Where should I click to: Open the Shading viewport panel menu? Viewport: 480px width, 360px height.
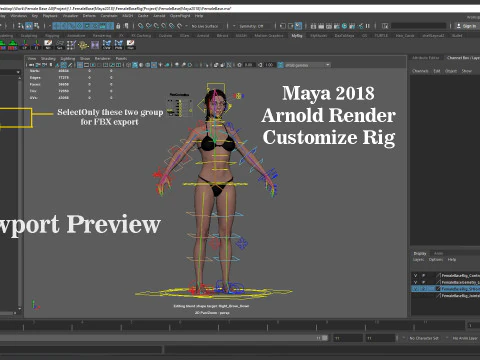48,58
